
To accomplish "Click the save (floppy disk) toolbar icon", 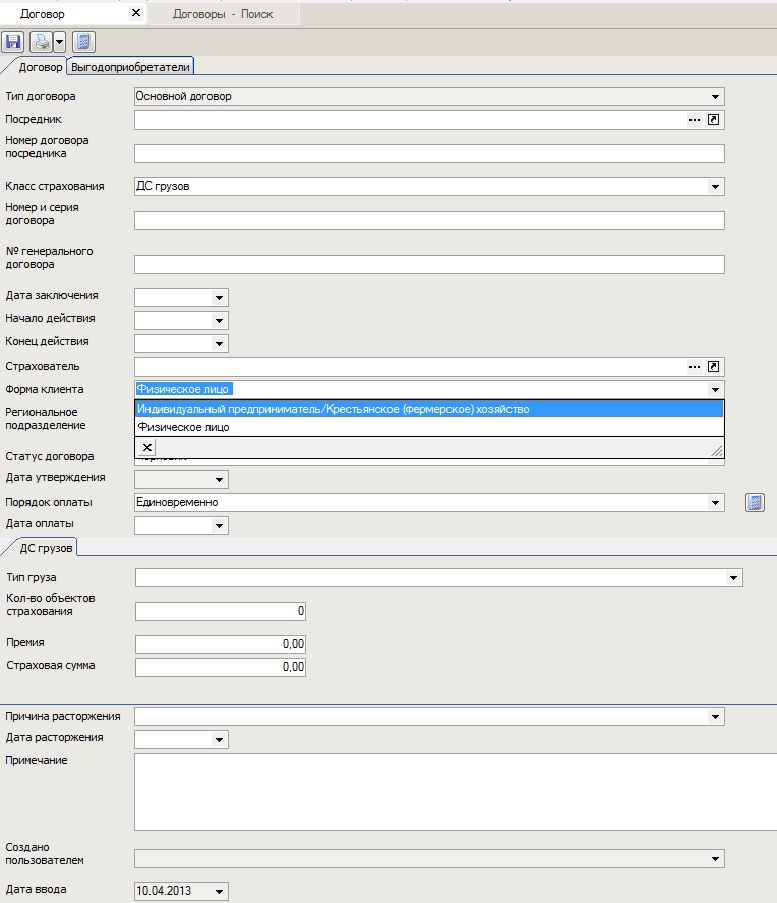I will tap(13, 42).
